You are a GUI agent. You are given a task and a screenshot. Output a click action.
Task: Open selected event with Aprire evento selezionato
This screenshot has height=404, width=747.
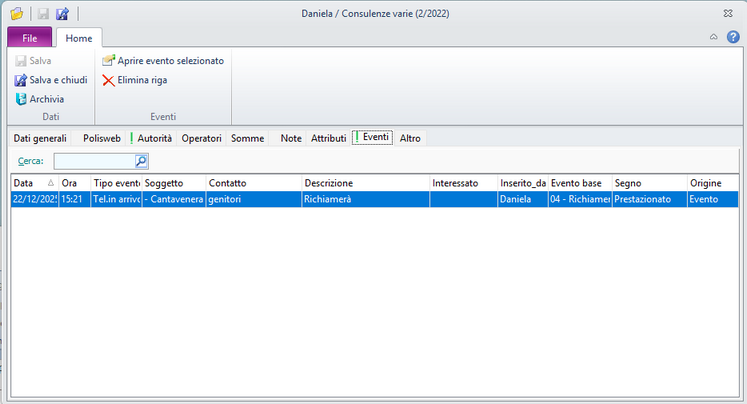163,61
